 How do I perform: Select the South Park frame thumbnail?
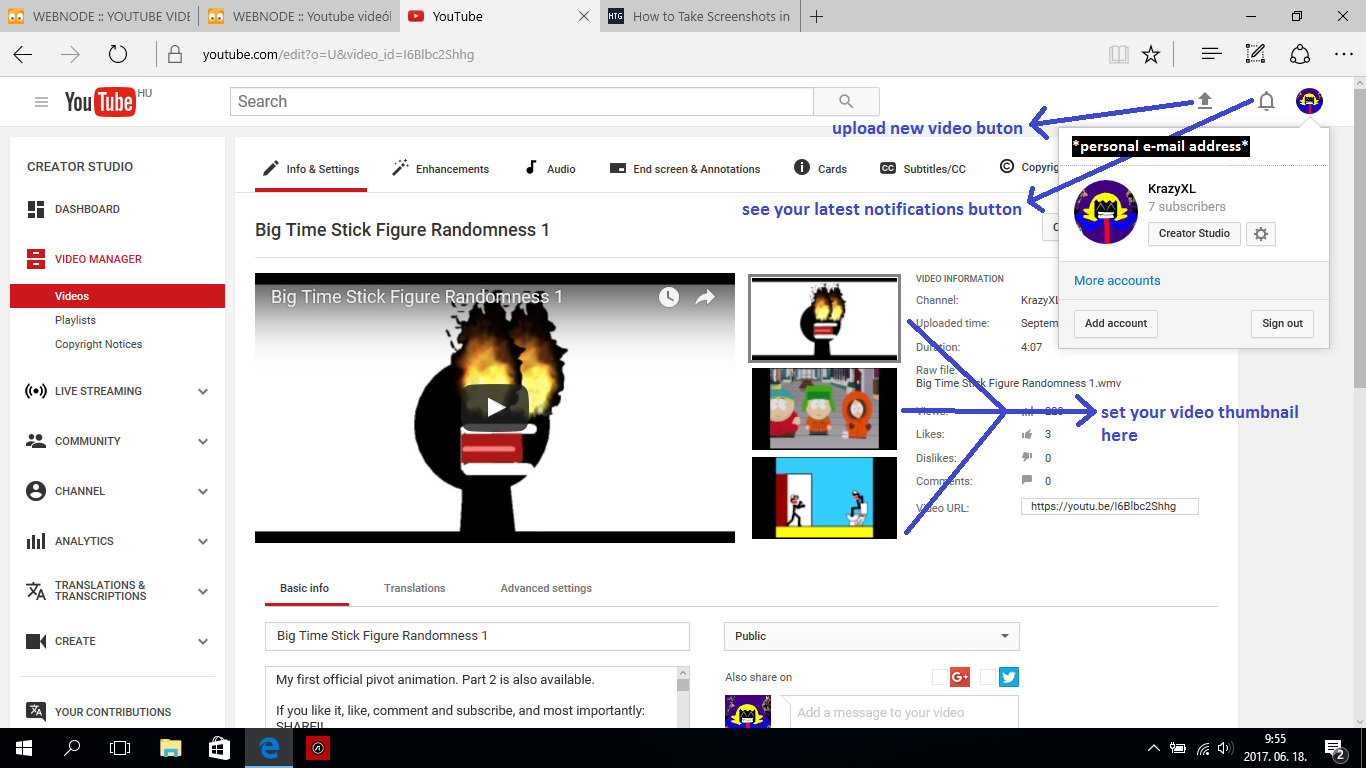pyautogui.click(x=824, y=409)
